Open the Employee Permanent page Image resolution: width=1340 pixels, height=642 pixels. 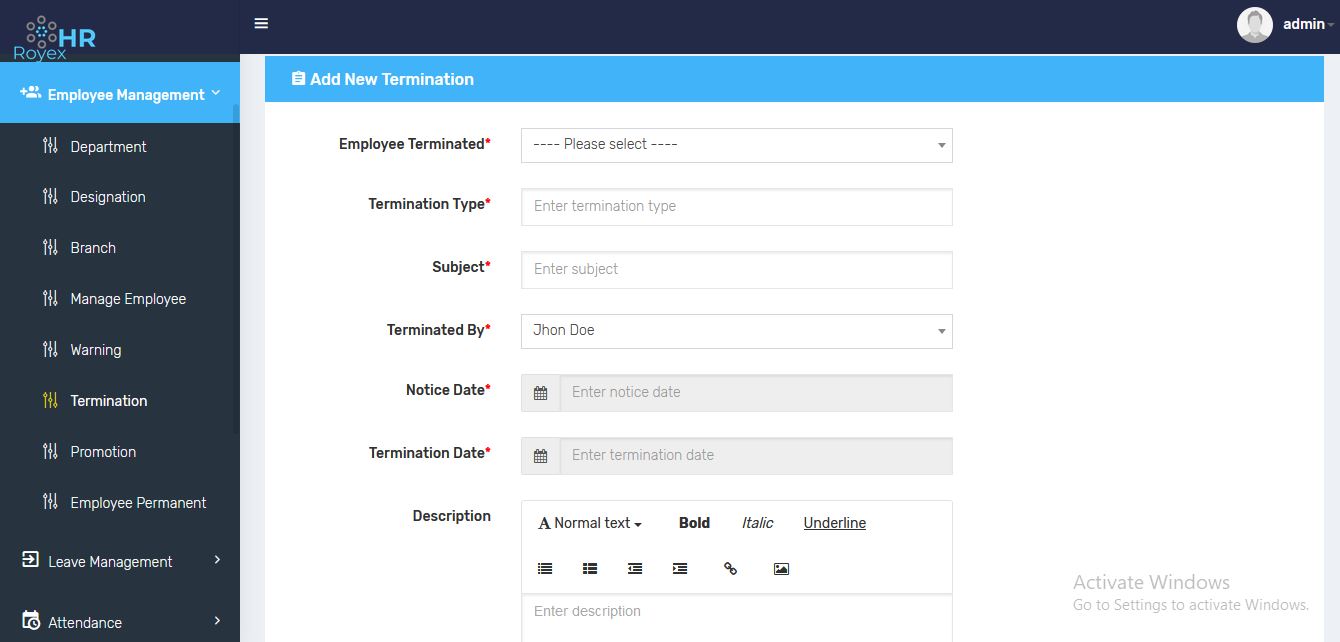coord(138,502)
